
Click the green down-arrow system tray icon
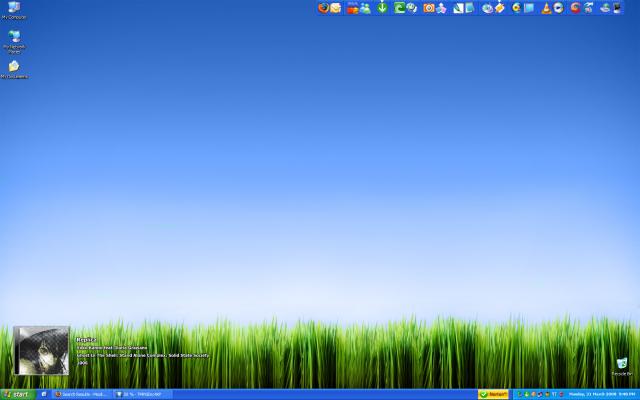527,394
